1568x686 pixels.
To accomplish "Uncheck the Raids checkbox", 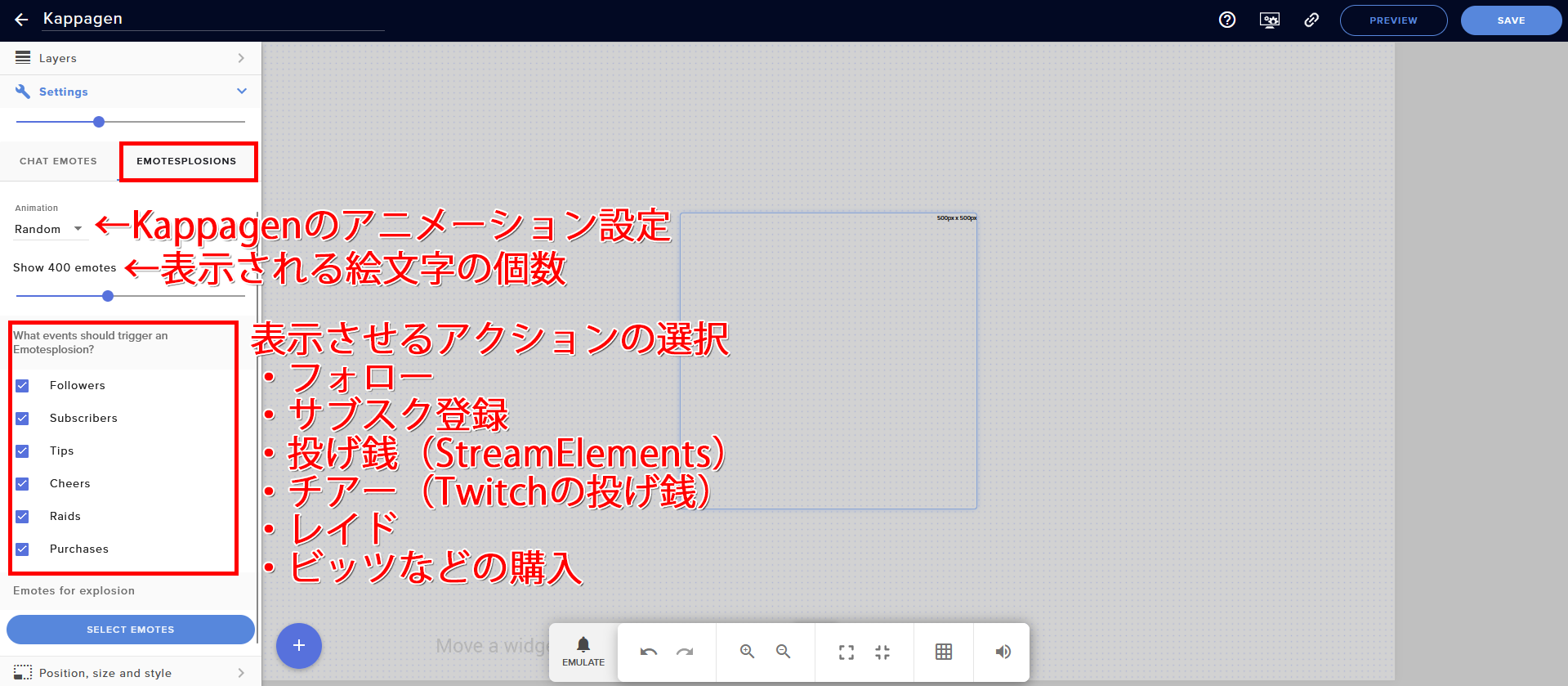I will [x=22, y=517].
